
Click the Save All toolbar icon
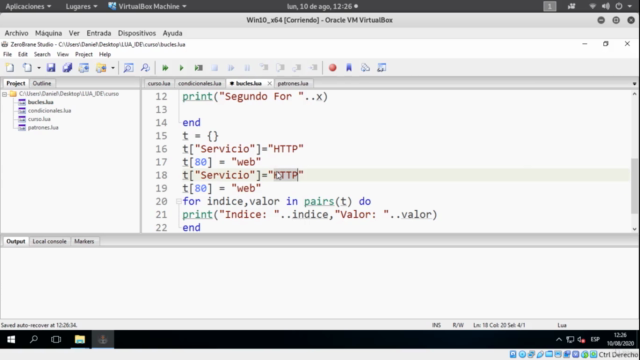pos(67,68)
